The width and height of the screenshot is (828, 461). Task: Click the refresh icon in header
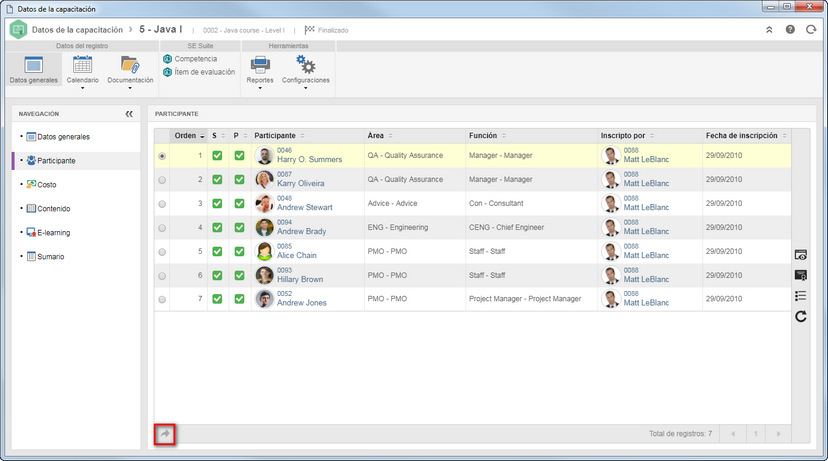point(811,30)
